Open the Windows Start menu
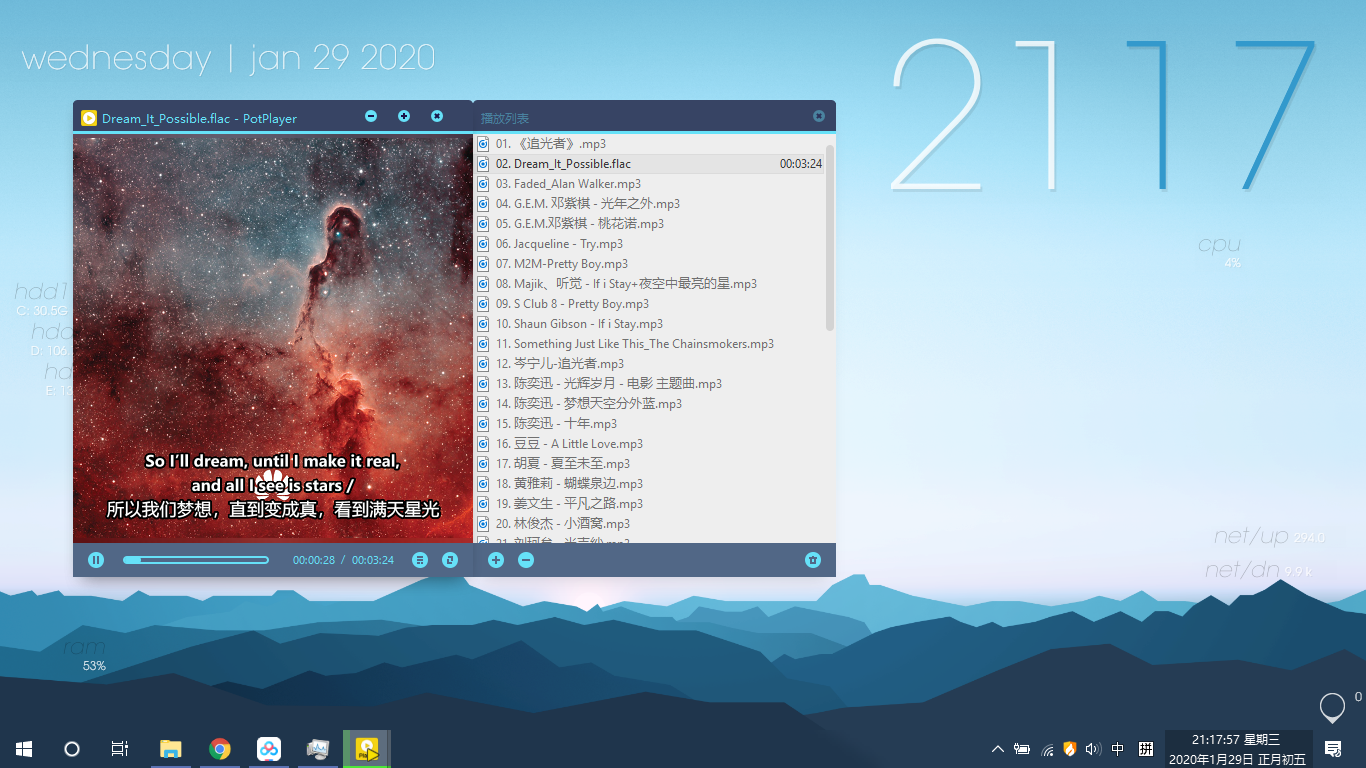This screenshot has width=1366, height=768. 23,748
